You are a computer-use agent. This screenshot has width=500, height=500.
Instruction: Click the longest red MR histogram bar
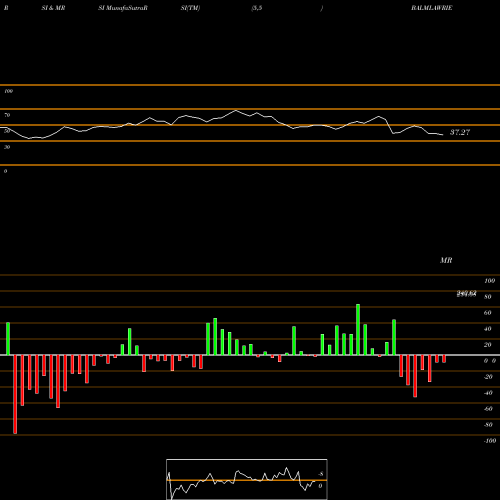point(15,394)
